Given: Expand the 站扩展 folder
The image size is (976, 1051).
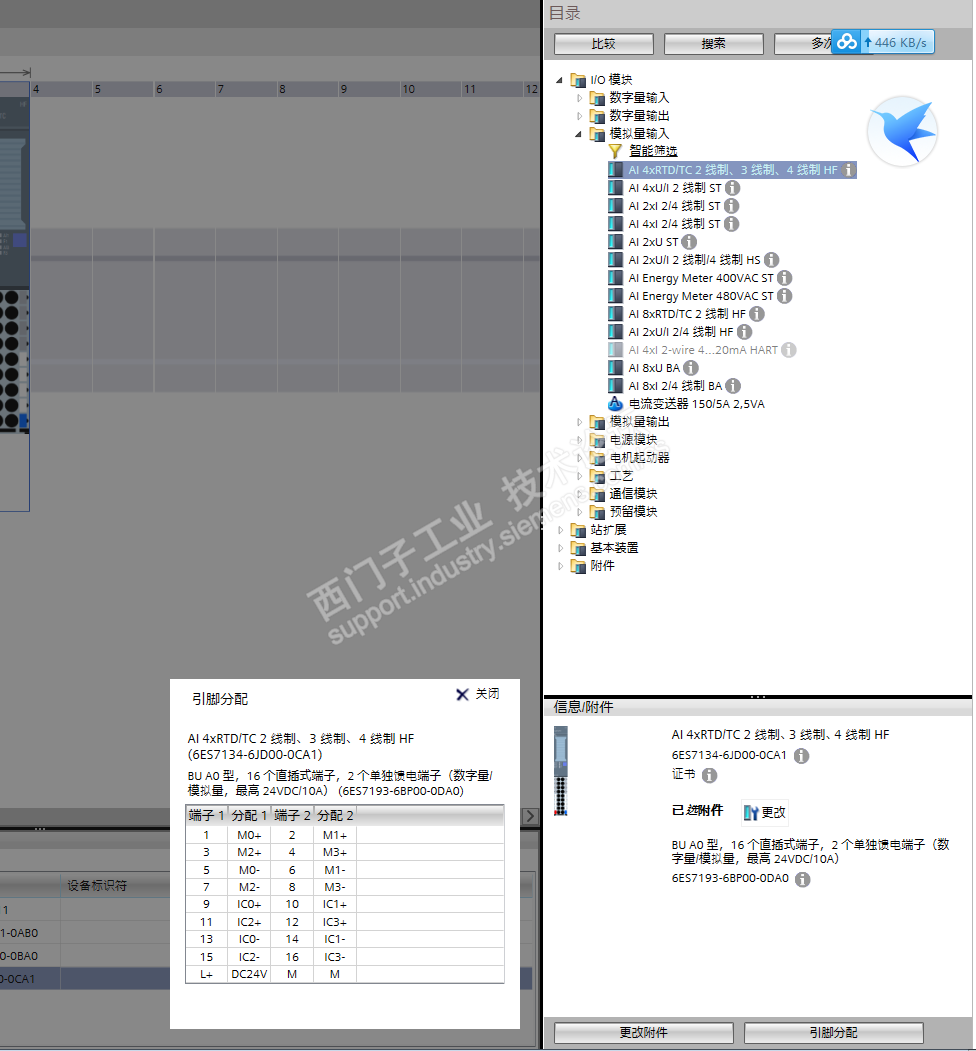Looking at the screenshot, I should coord(561,530).
